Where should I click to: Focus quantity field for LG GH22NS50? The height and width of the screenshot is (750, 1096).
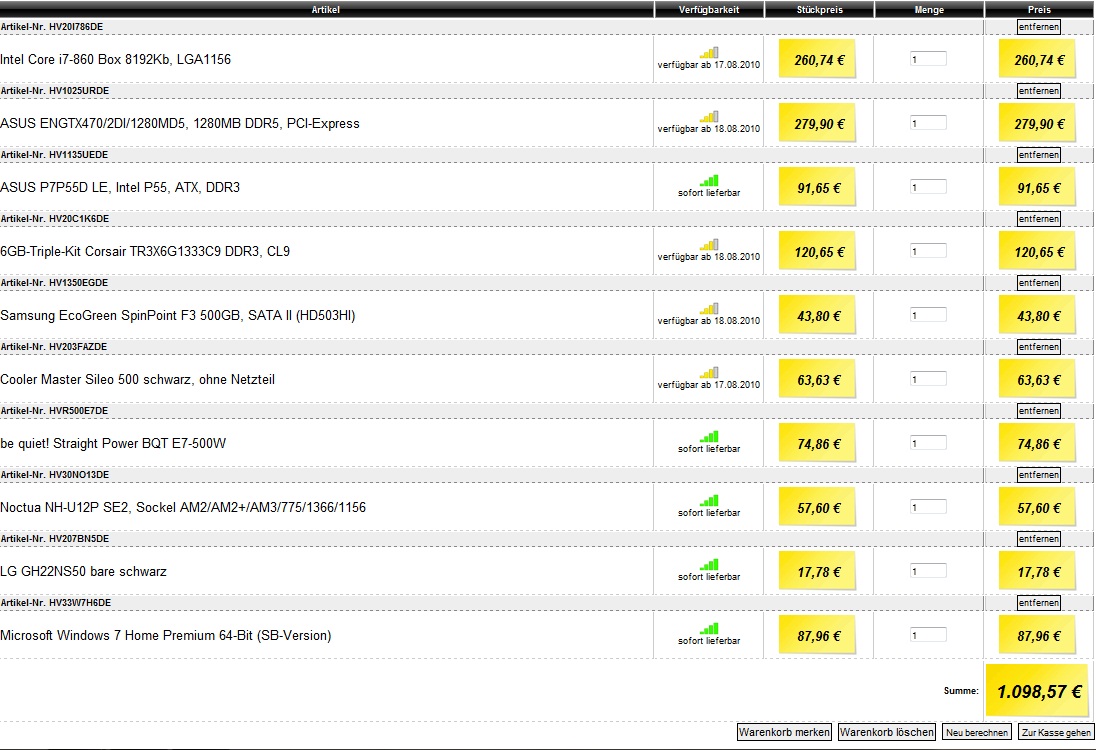point(928,571)
